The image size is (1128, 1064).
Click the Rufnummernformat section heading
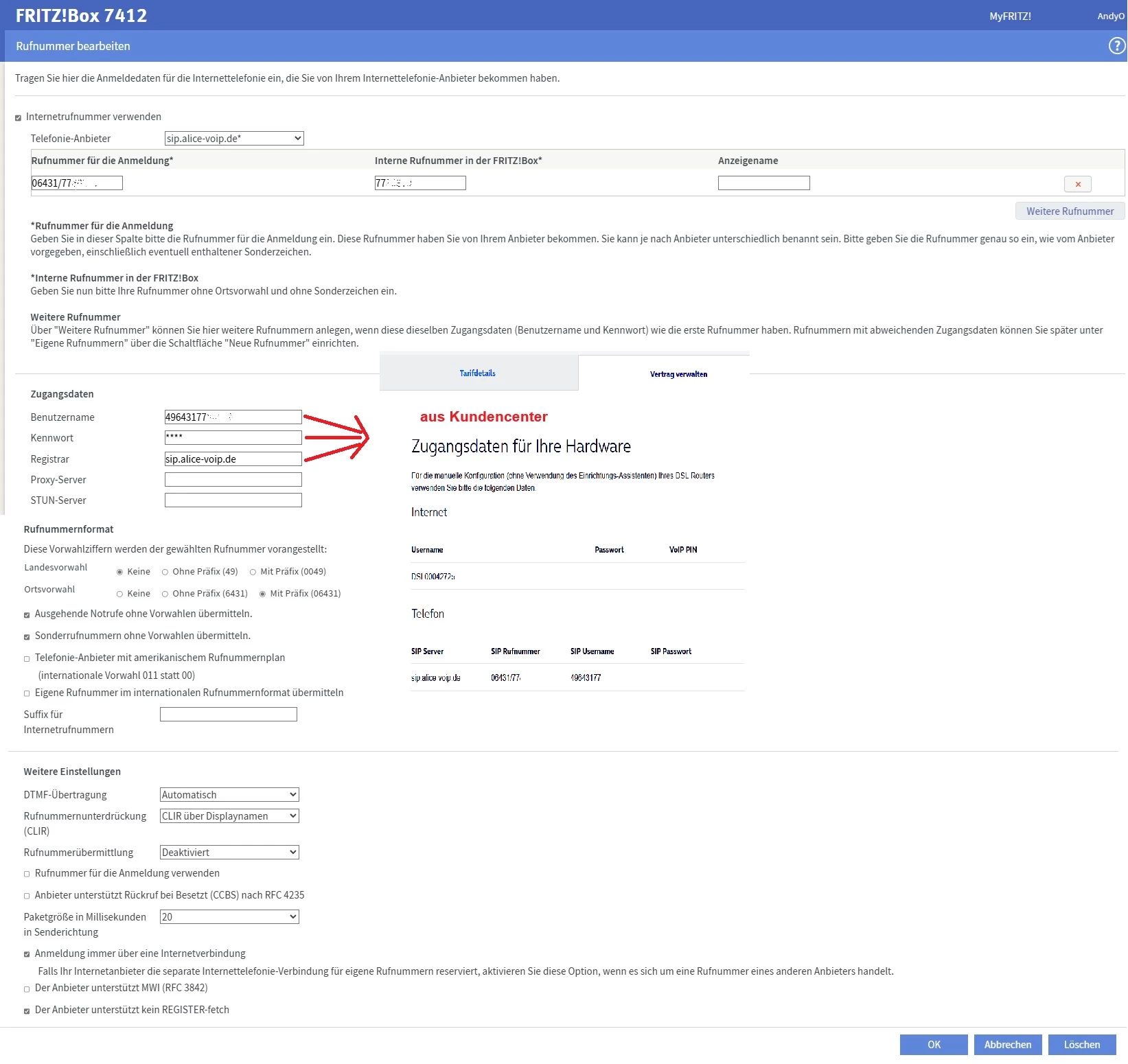[69, 529]
